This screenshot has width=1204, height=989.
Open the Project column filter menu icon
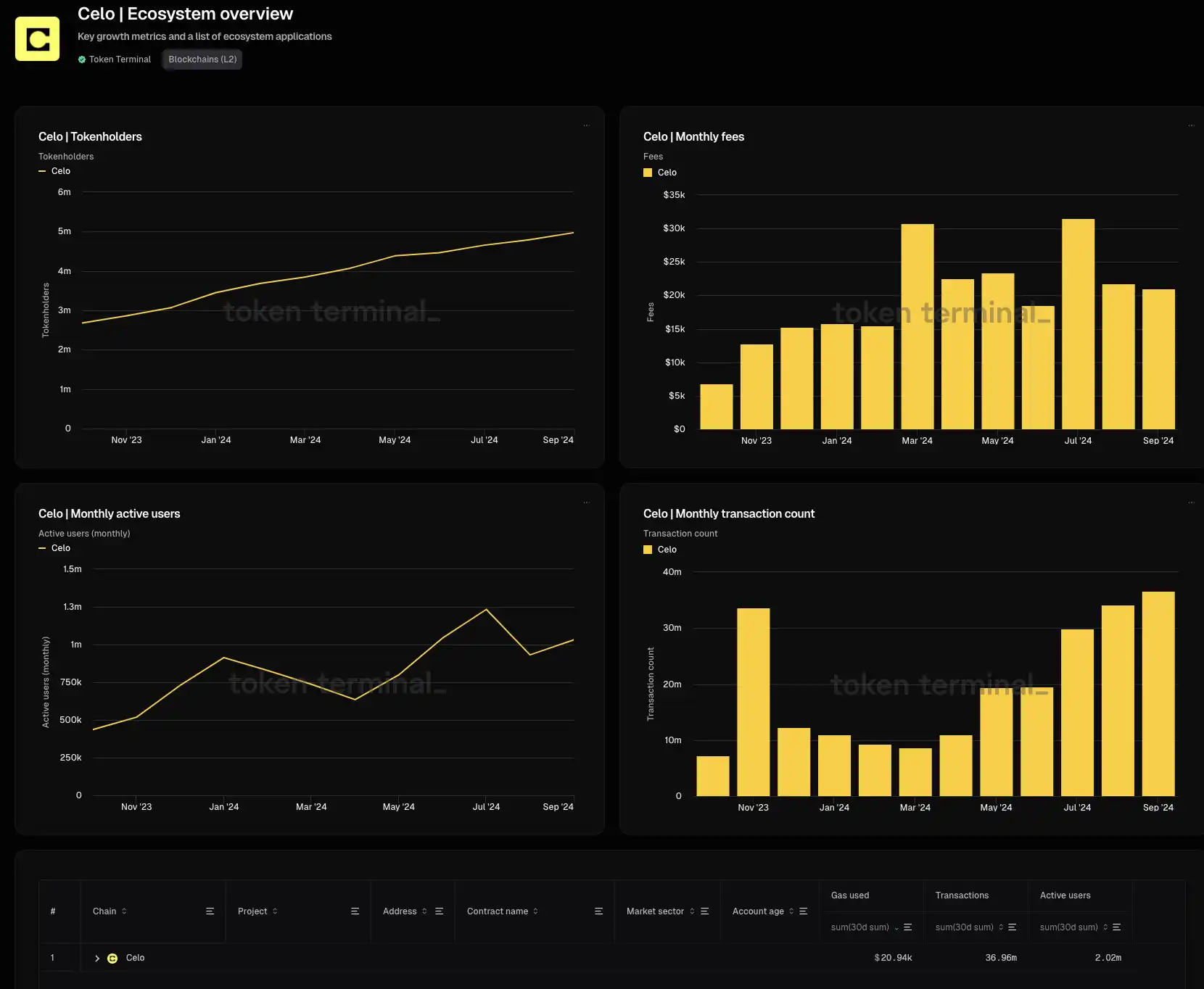click(355, 911)
